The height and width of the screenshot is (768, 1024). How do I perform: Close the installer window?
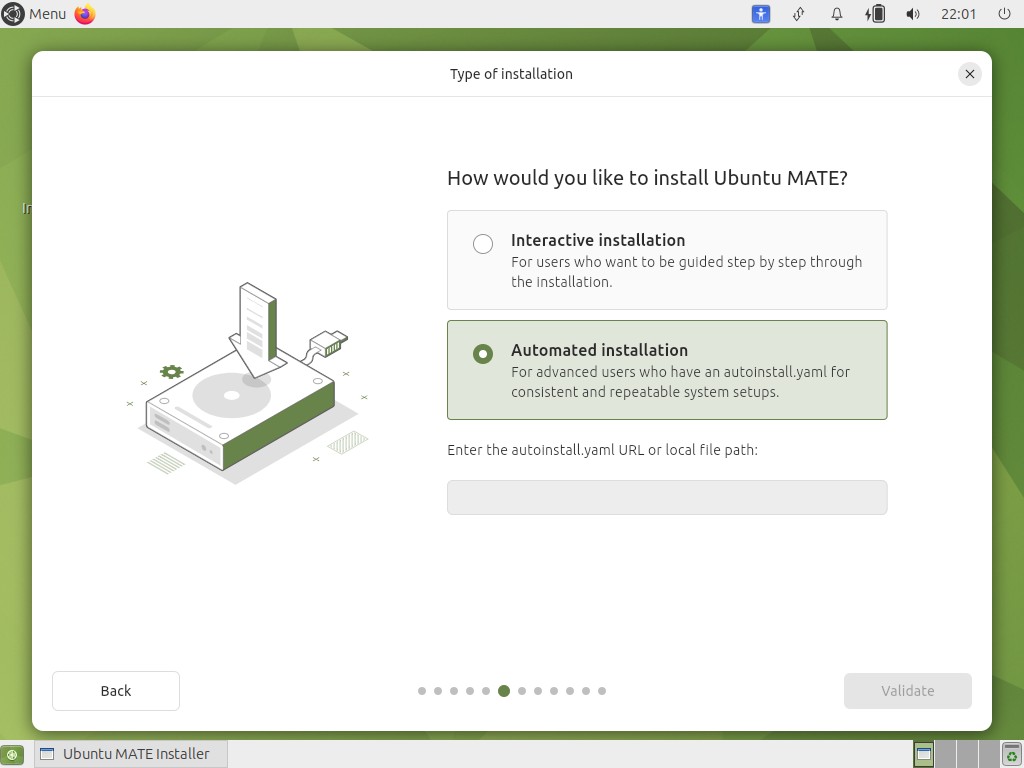[x=969, y=74]
